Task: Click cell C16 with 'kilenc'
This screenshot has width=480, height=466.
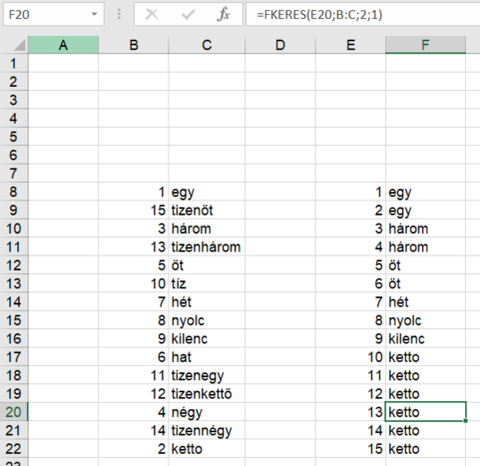Action: [x=207, y=339]
